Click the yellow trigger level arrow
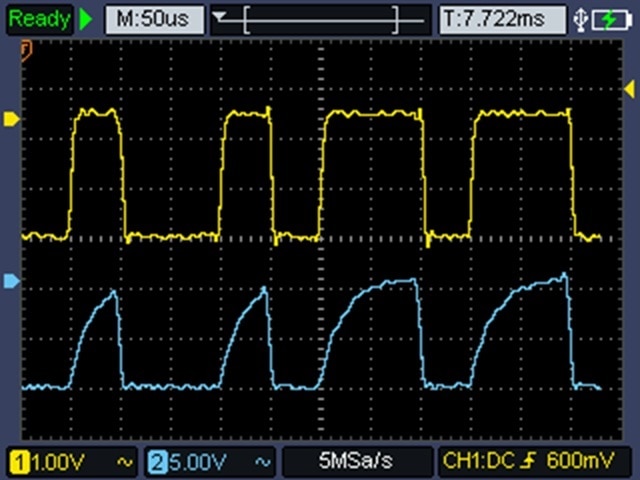 click(630, 89)
